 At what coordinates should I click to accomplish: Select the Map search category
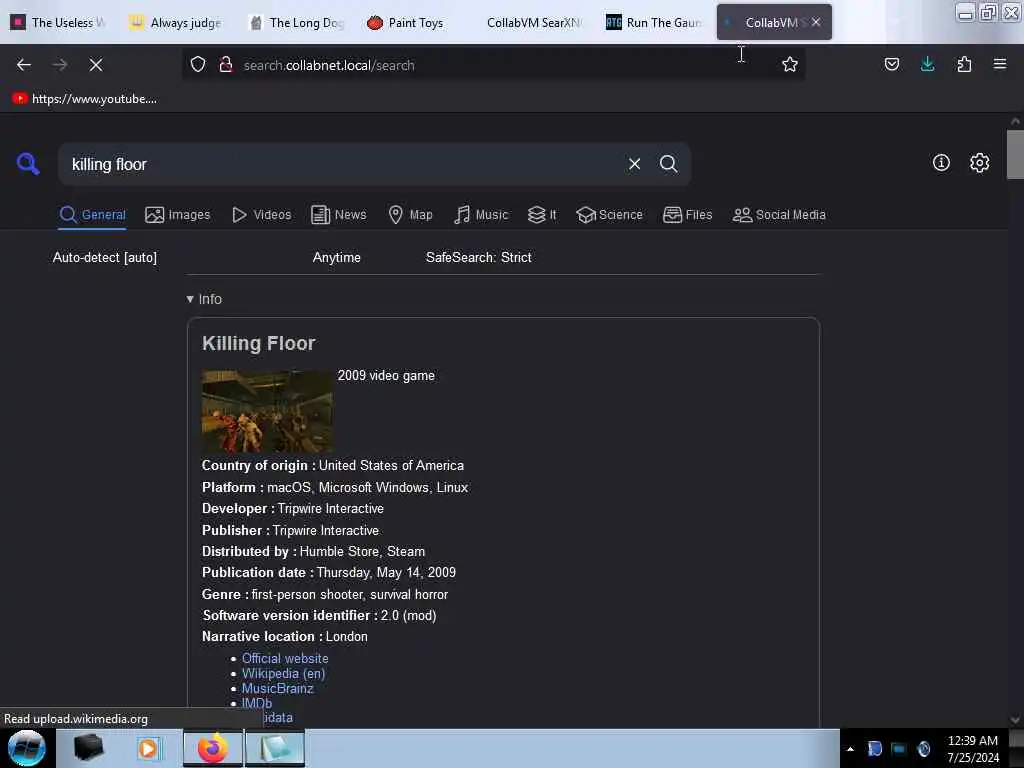(x=411, y=215)
